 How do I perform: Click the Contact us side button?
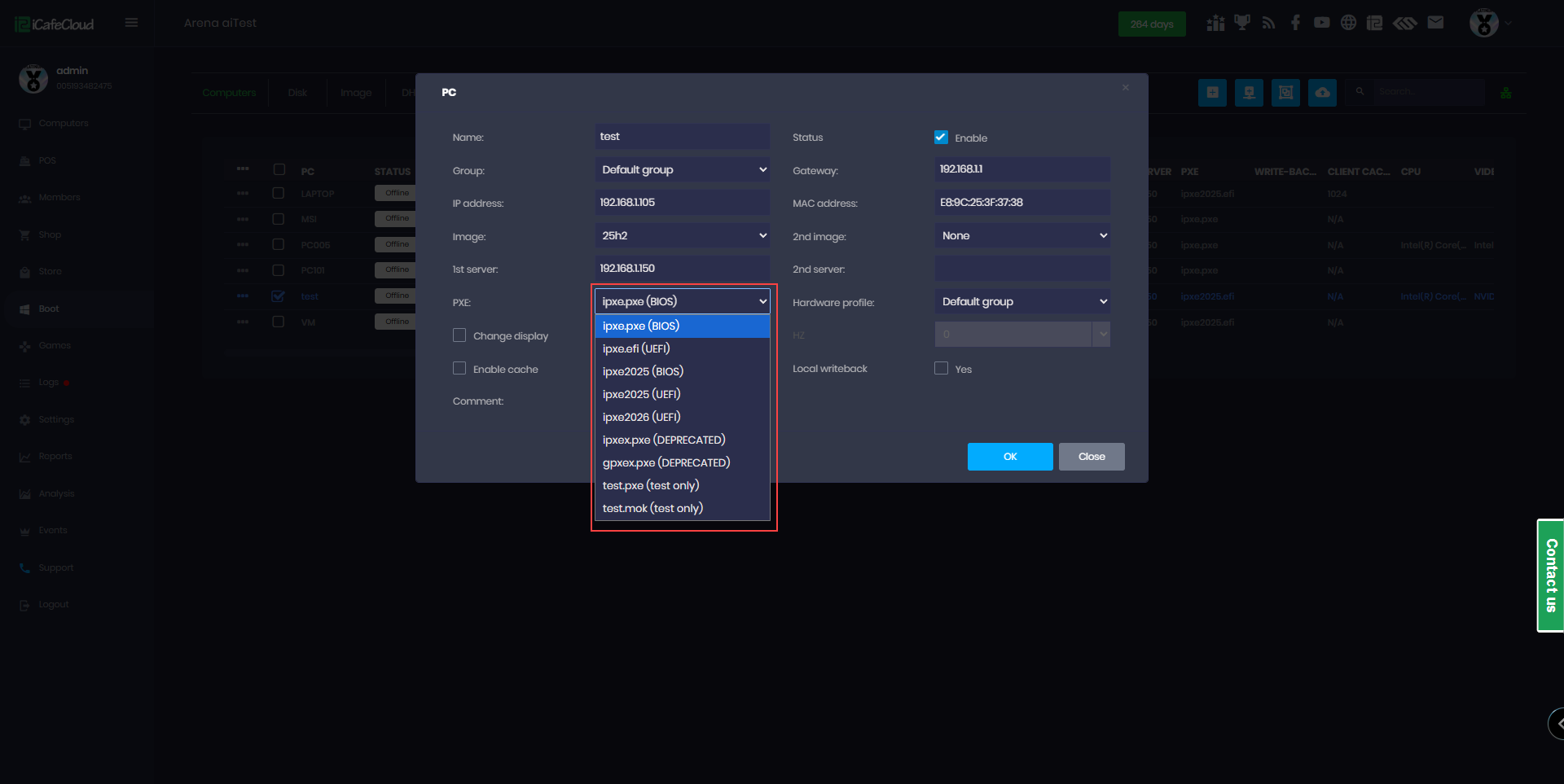(x=1552, y=576)
